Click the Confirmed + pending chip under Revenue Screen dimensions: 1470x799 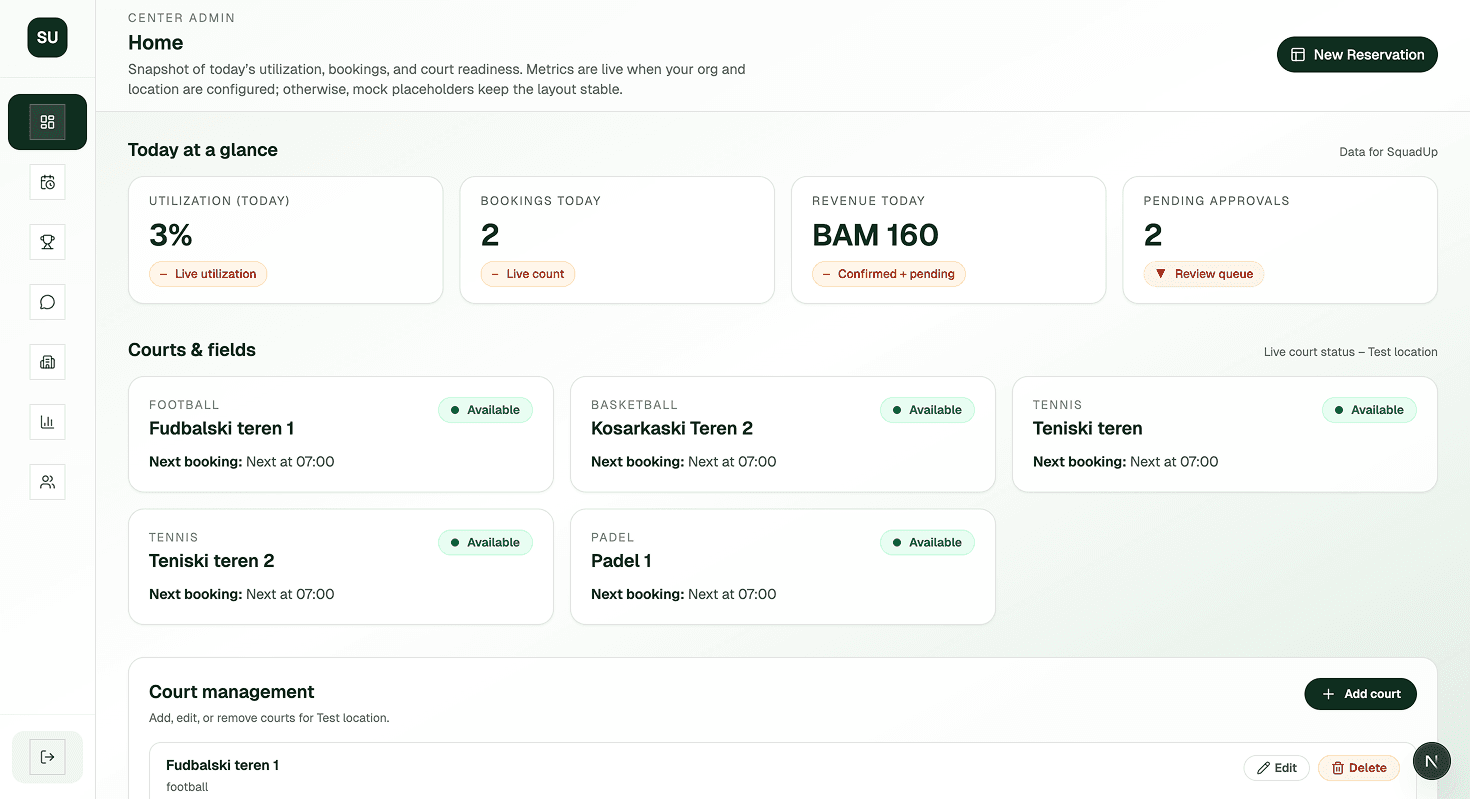[888, 273]
